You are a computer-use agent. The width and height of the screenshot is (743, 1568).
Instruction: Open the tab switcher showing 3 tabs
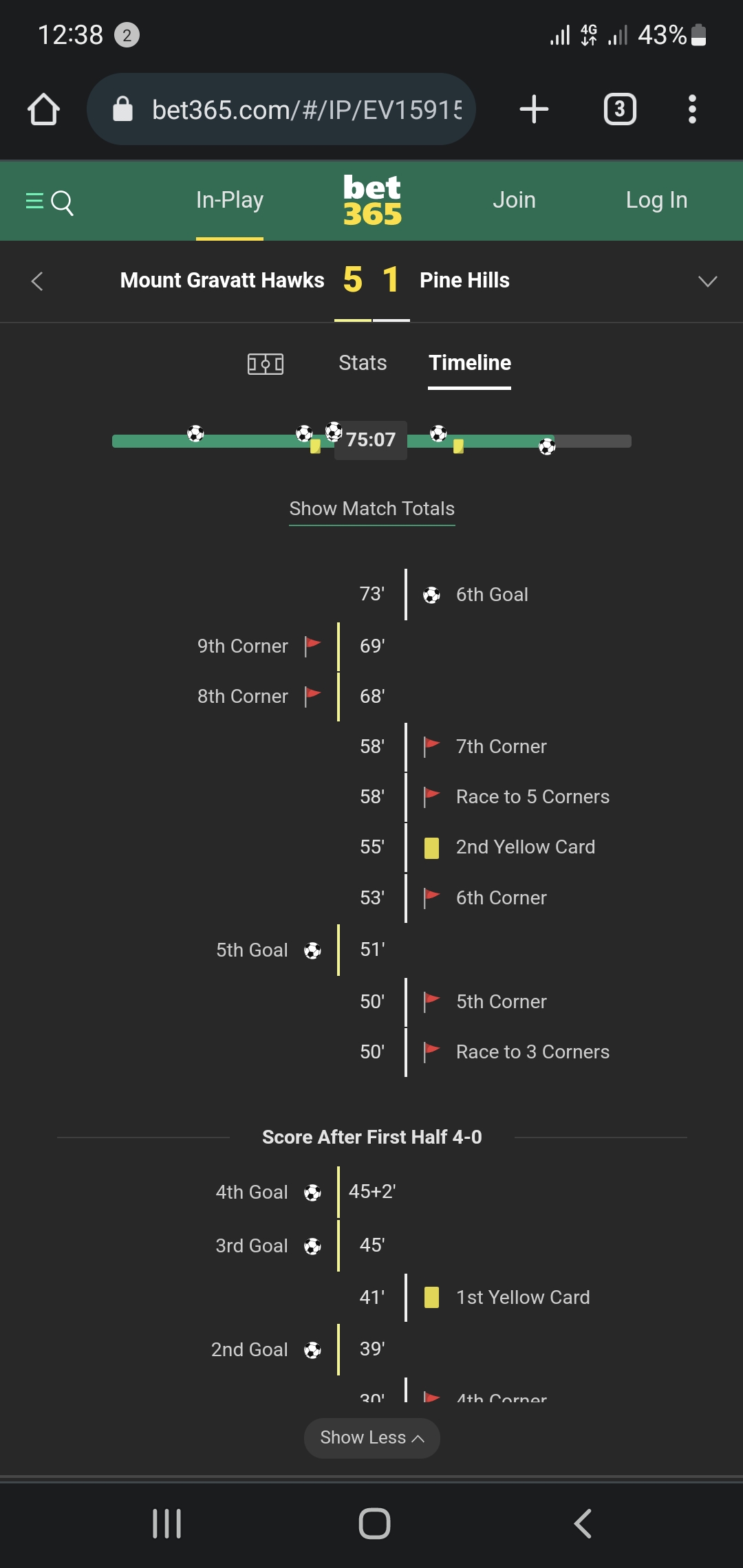(619, 109)
